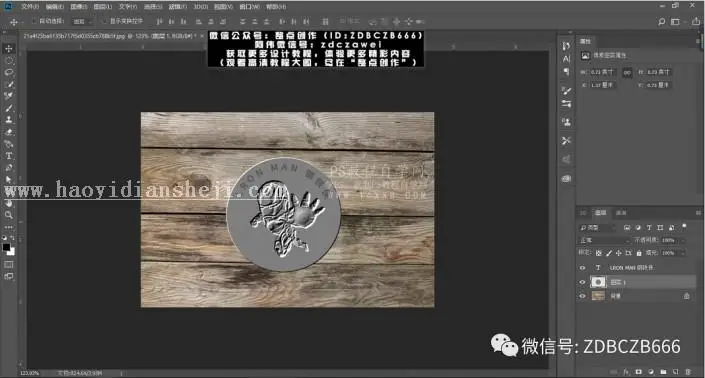Toggle visibility of the wood background layer
The height and width of the screenshot is (378, 705).
pos(582,296)
